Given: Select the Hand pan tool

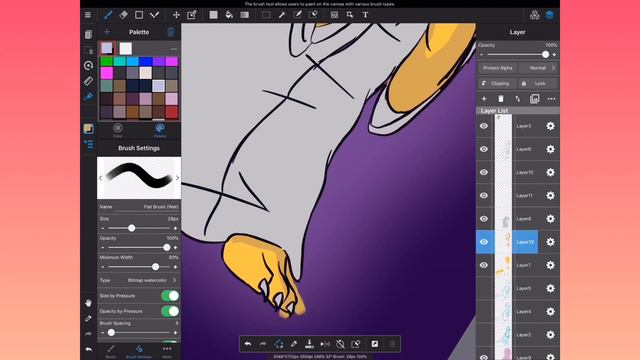Looking at the screenshot, I should (x=88, y=303).
